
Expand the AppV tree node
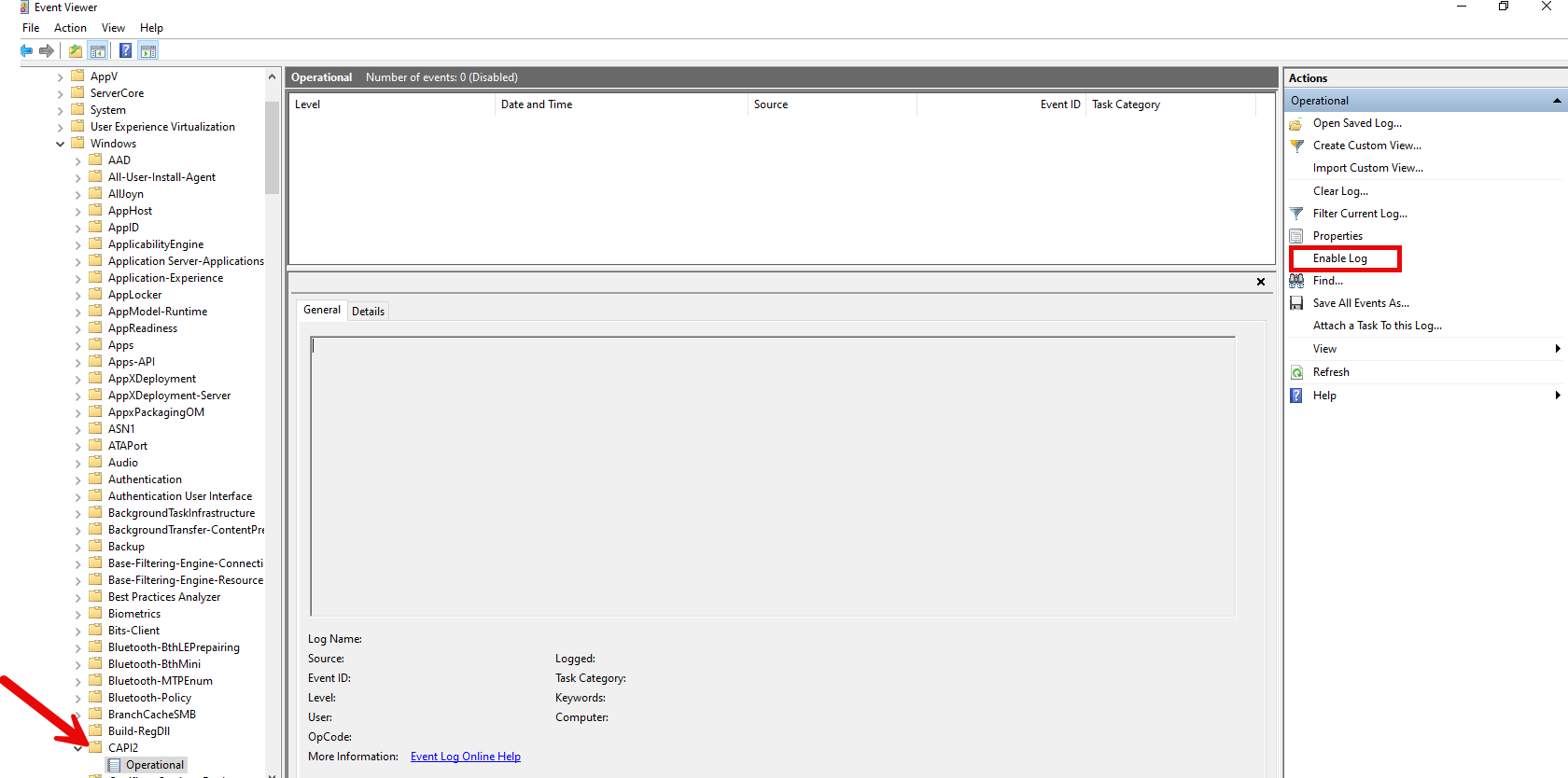click(x=61, y=77)
